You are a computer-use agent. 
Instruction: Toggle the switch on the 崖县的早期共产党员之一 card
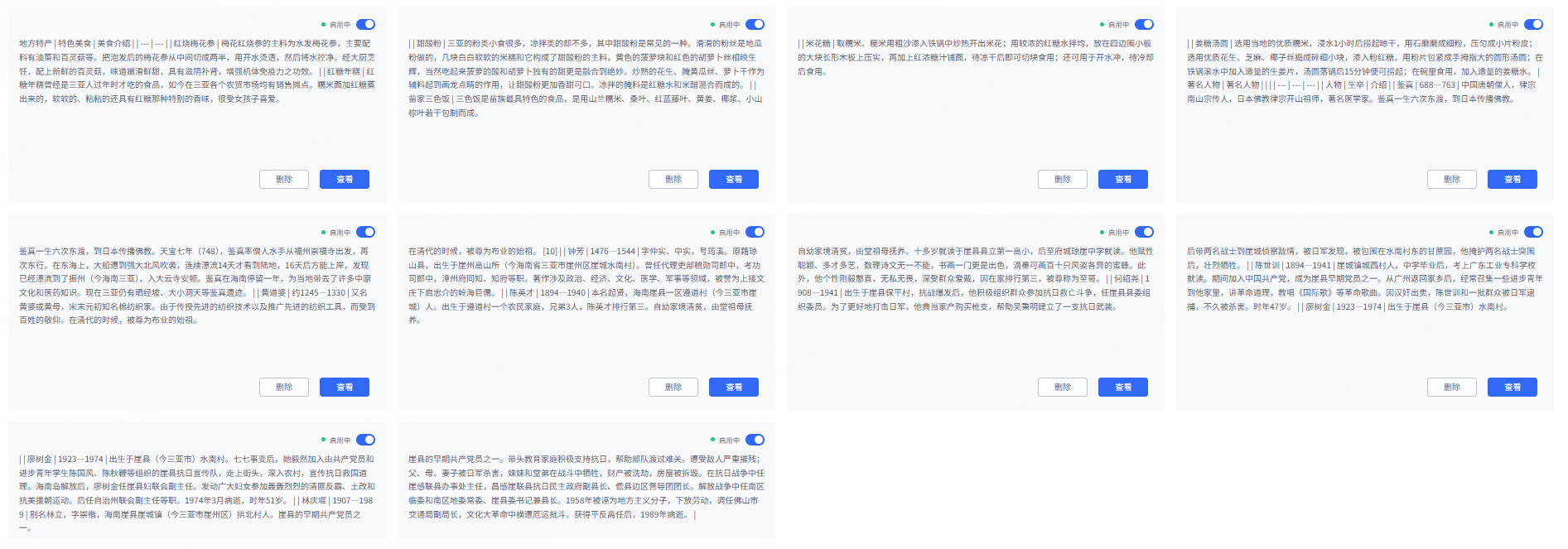pyautogui.click(x=755, y=441)
